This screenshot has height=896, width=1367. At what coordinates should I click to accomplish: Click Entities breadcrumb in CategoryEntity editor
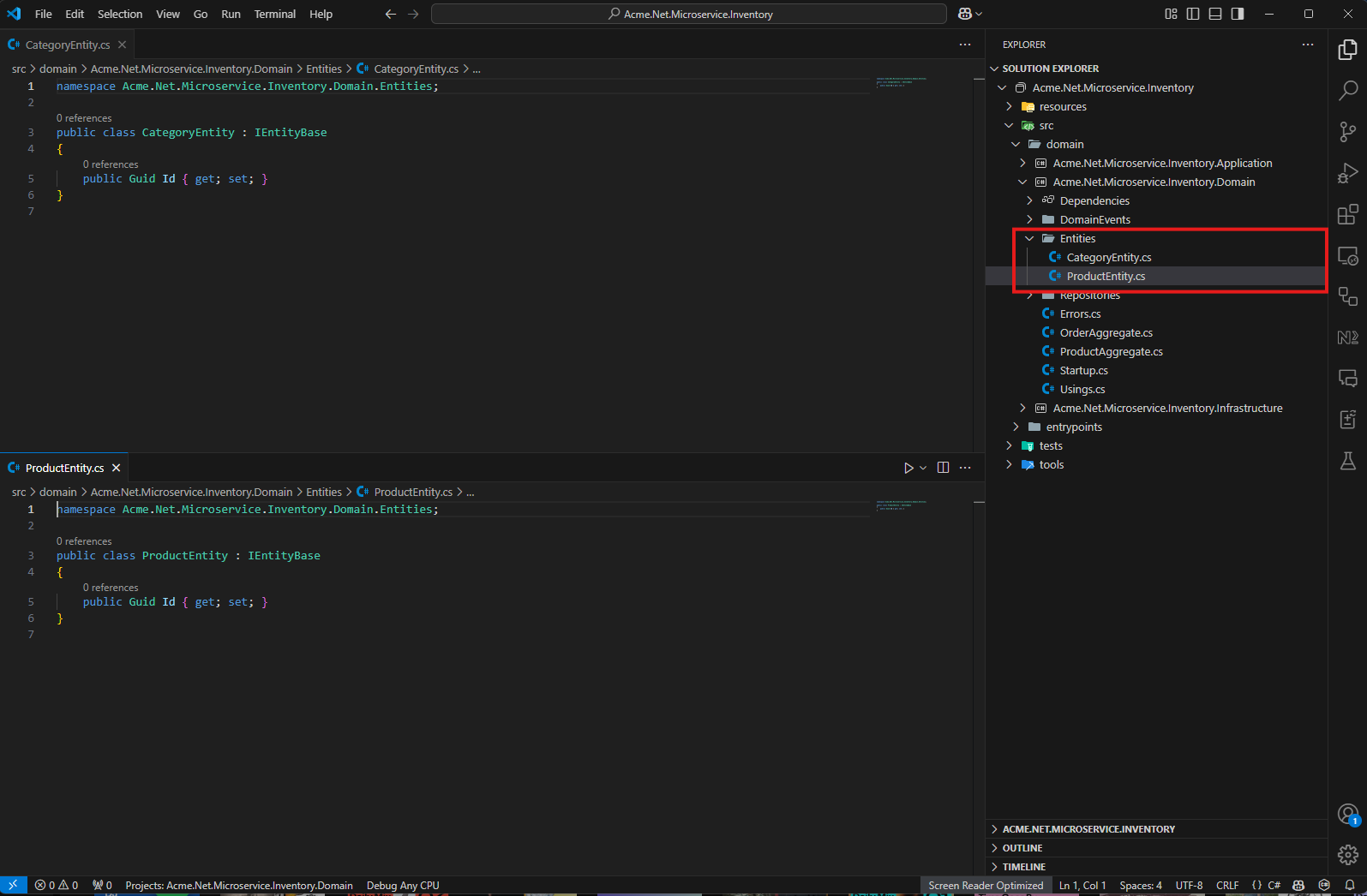click(324, 69)
